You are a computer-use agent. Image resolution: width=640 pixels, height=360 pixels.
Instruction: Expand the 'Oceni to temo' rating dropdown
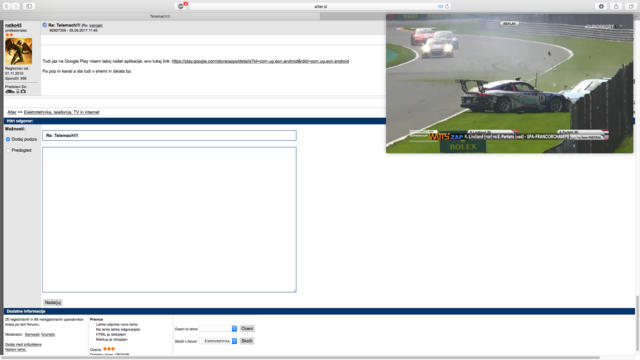click(218, 329)
